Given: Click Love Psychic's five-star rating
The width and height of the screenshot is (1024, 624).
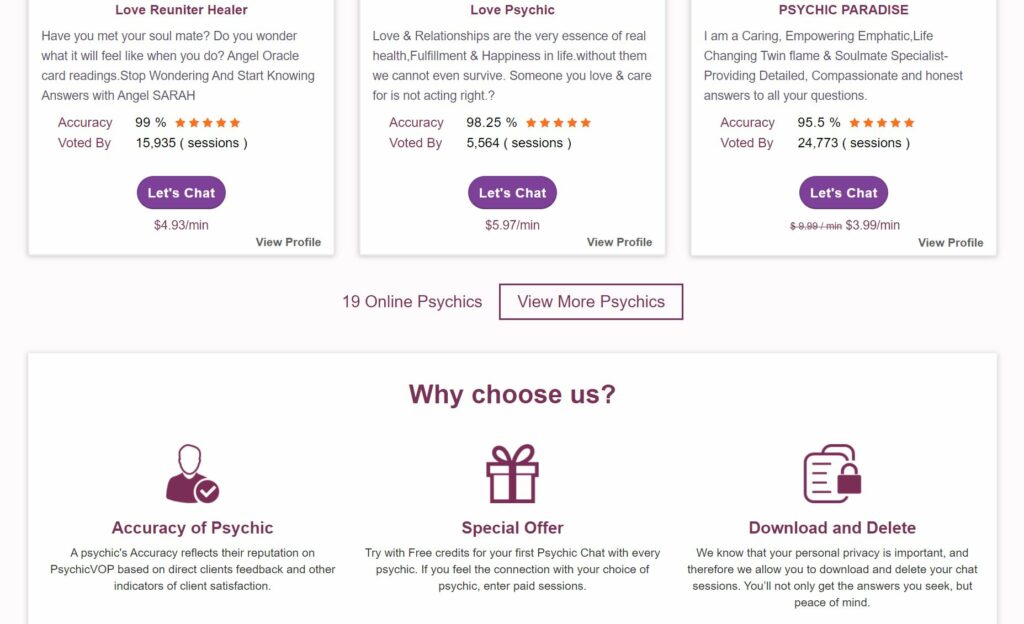Looking at the screenshot, I should coord(558,123).
